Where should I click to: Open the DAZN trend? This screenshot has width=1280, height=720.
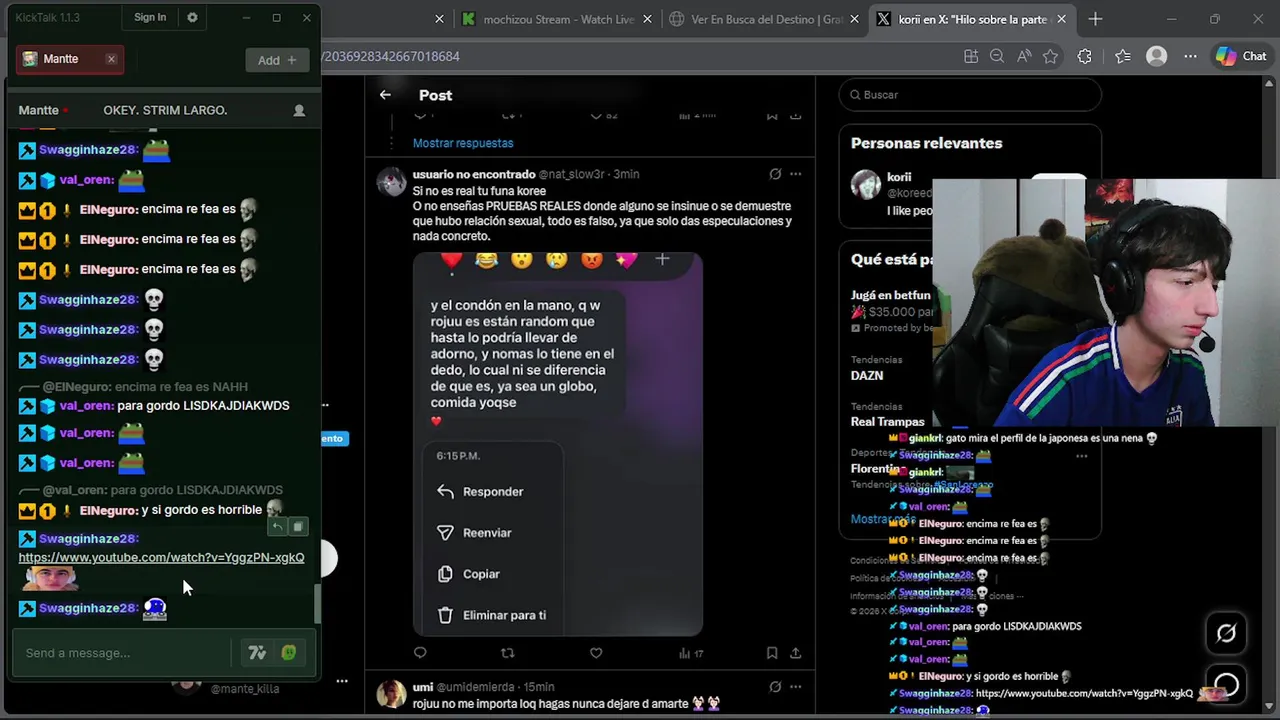867,376
